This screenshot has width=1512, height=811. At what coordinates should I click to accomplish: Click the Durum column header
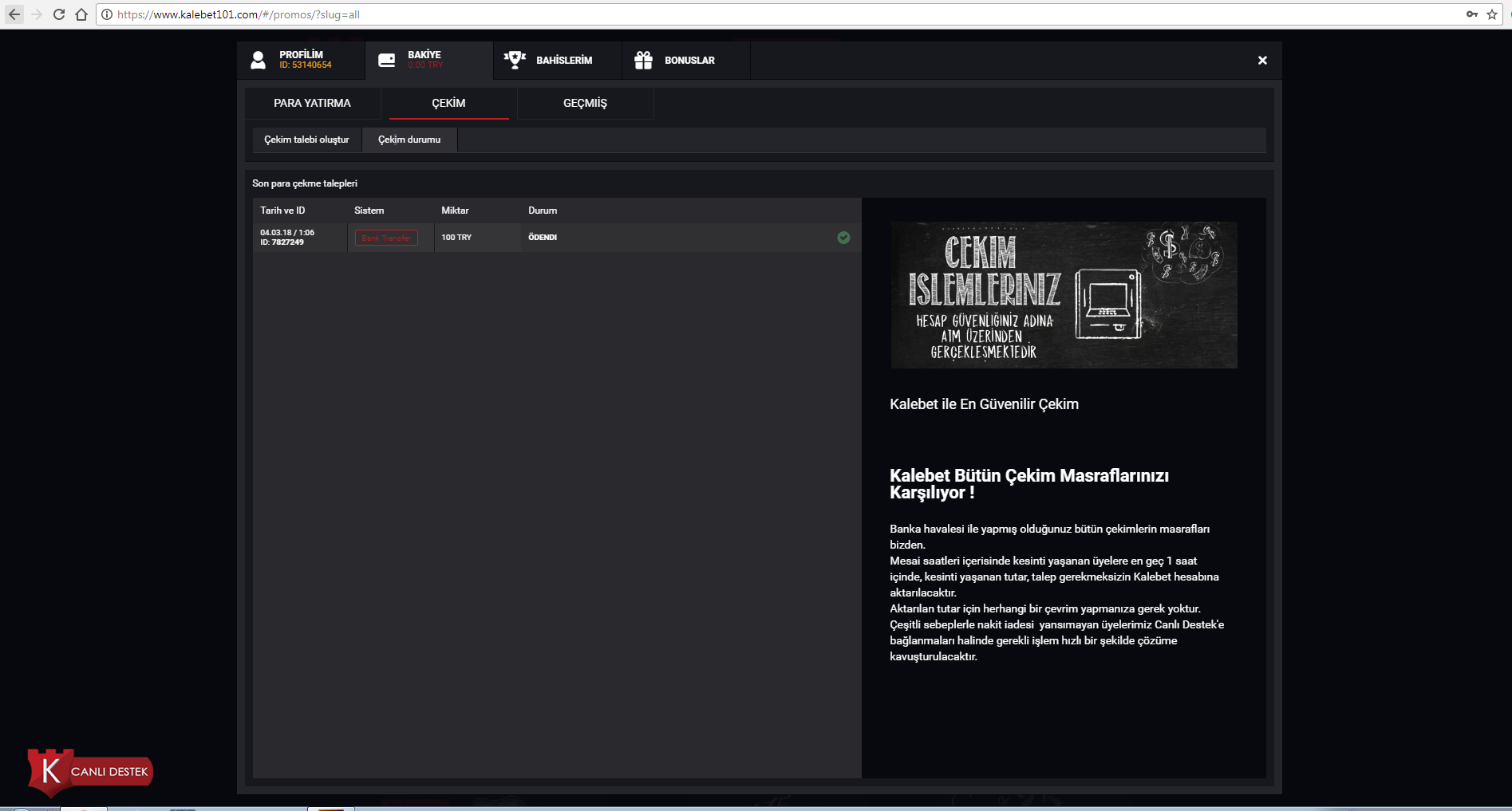point(543,211)
